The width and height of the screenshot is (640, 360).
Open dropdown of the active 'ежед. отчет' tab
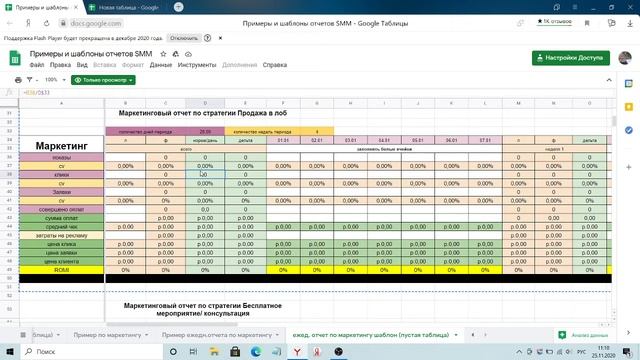click(x=456, y=335)
